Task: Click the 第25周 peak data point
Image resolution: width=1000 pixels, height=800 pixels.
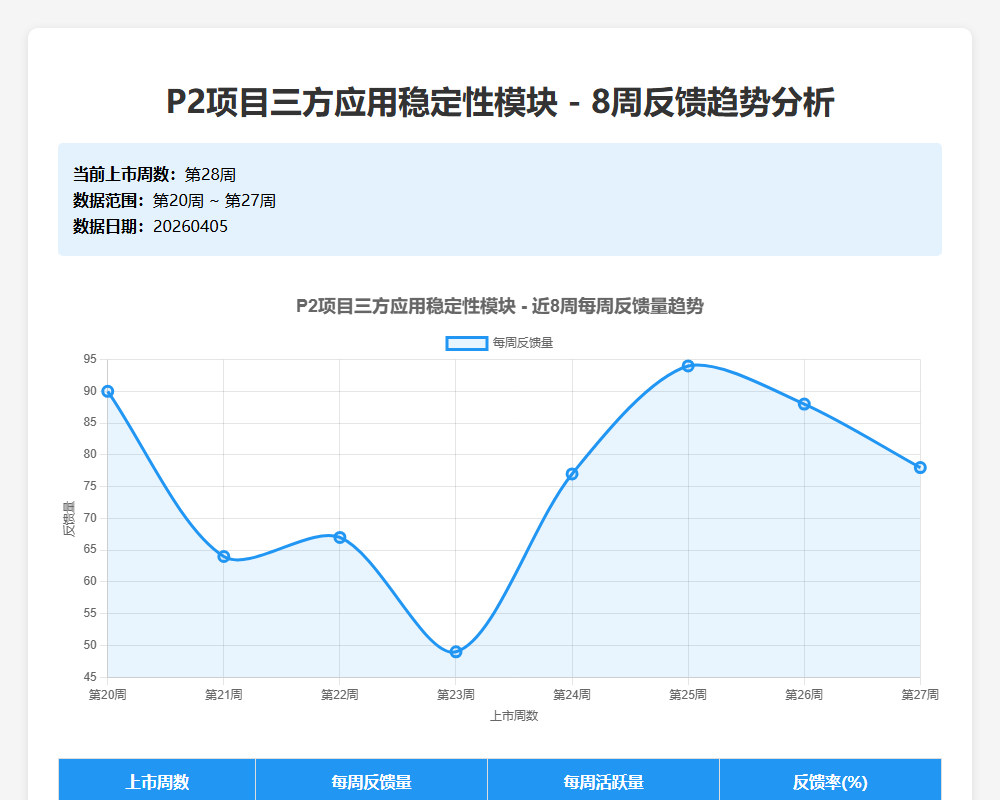Action: (688, 366)
